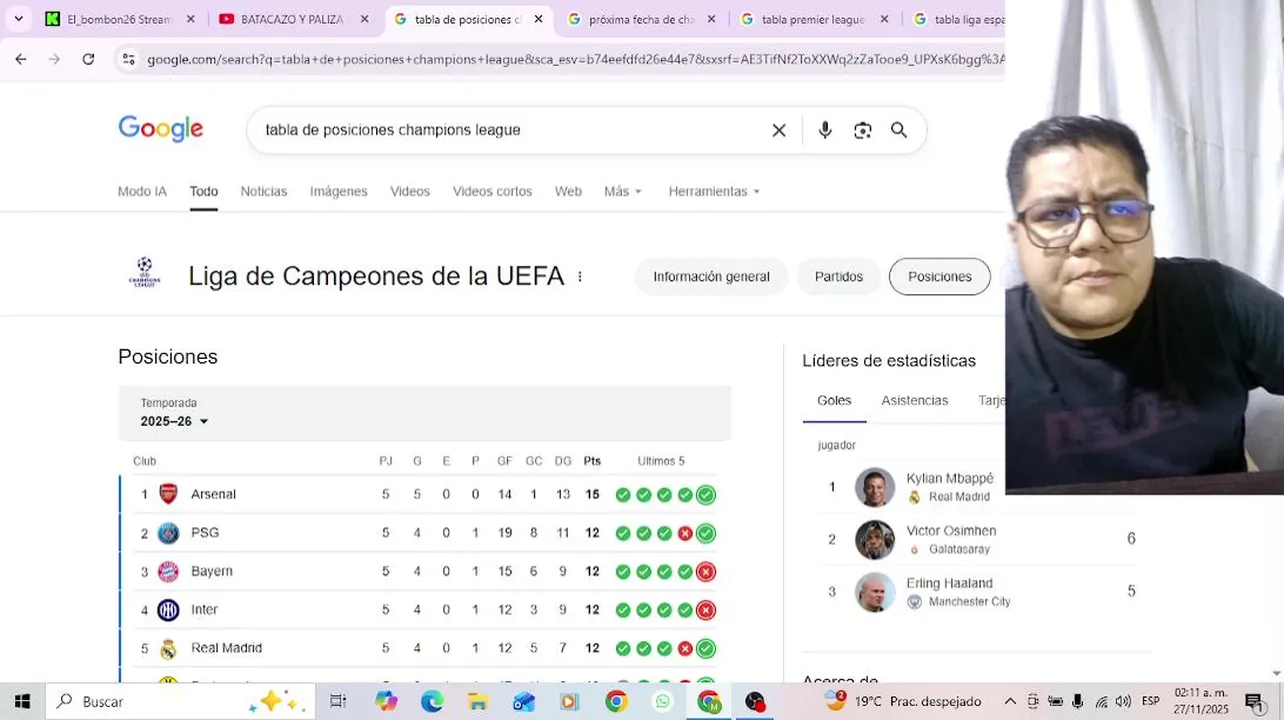The width and height of the screenshot is (1284, 720).
Task: Clear the search box with the X icon
Action: tap(779, 130)
